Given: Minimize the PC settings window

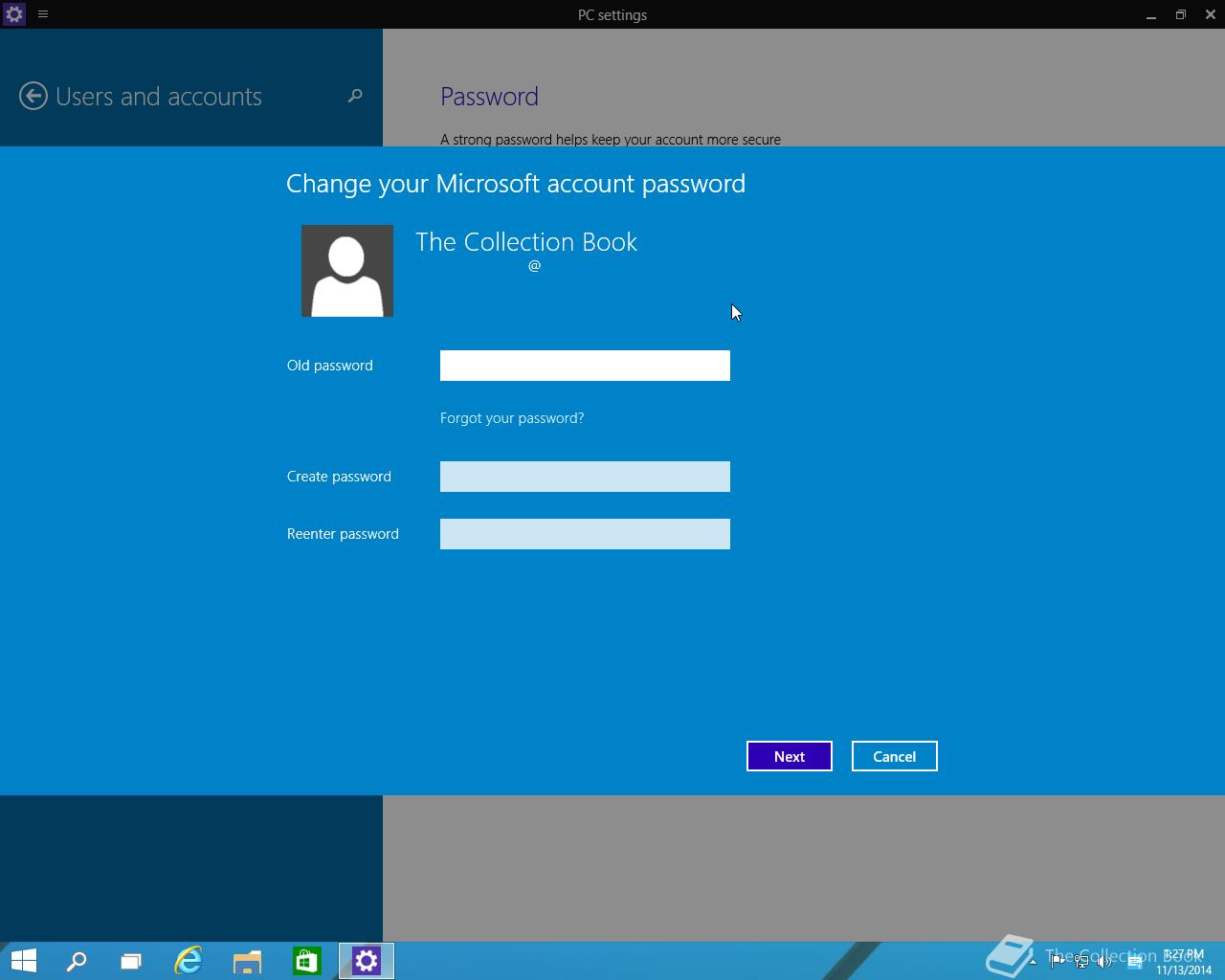Looking at the screenshot, I should (x=1151, y=14).
